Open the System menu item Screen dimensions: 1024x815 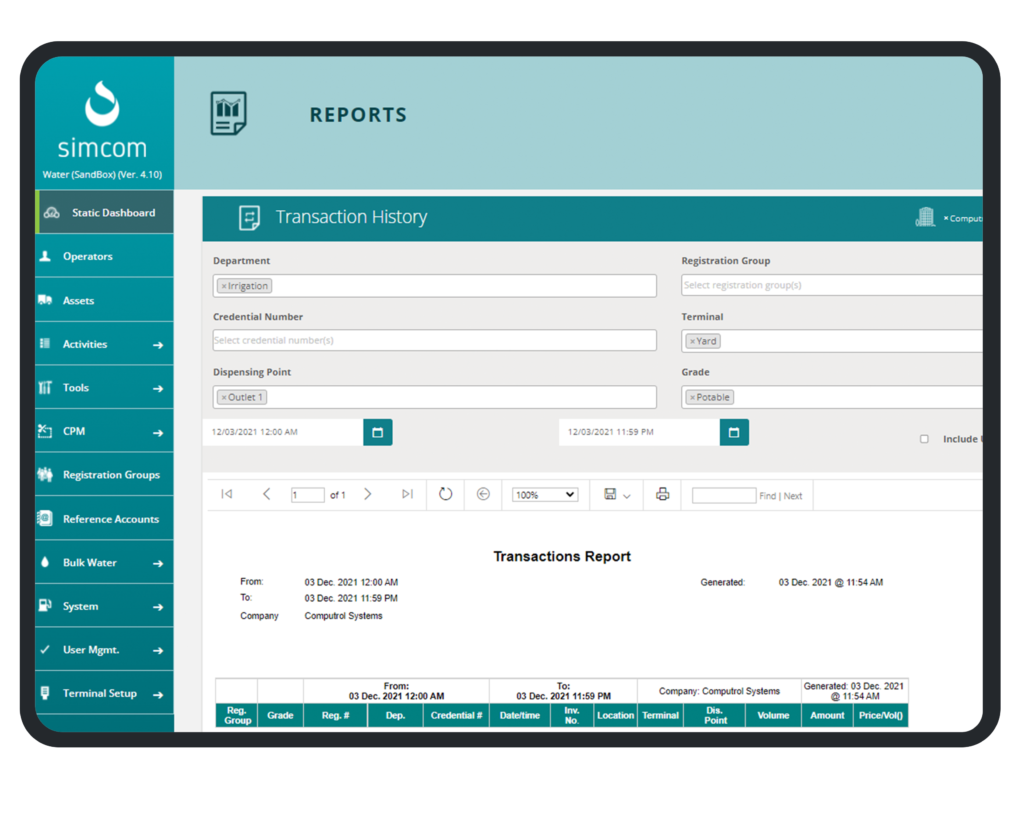click(48, 606)
